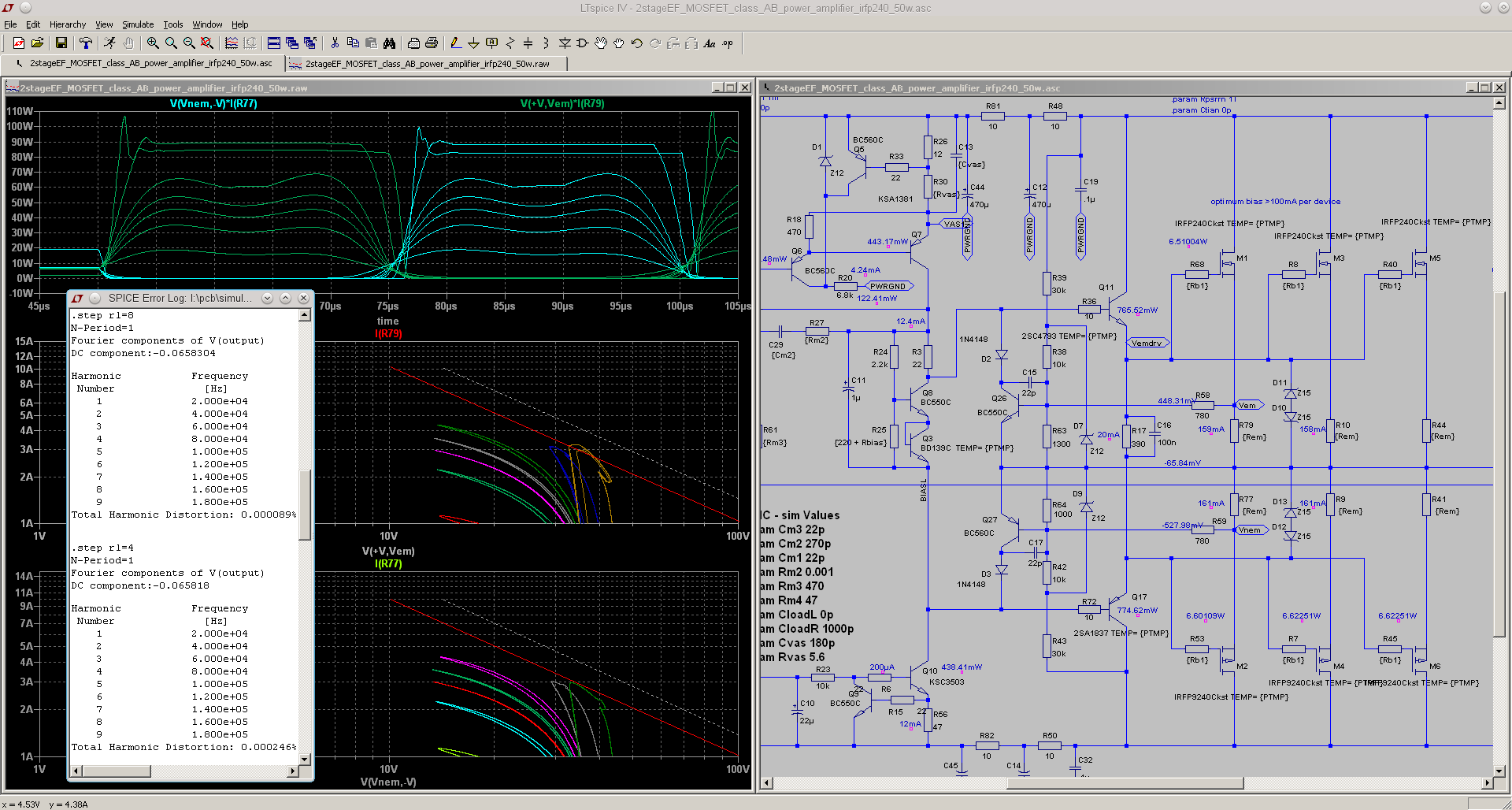Screen dimensions: 1512x810
Task: Rotate the selected component
Action: click(673, 43)
